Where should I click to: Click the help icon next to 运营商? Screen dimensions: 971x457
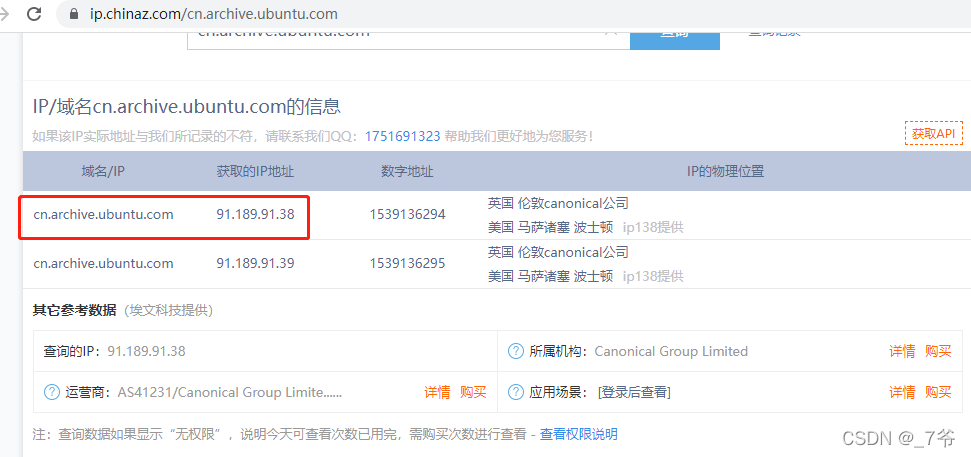coord(51,392)
